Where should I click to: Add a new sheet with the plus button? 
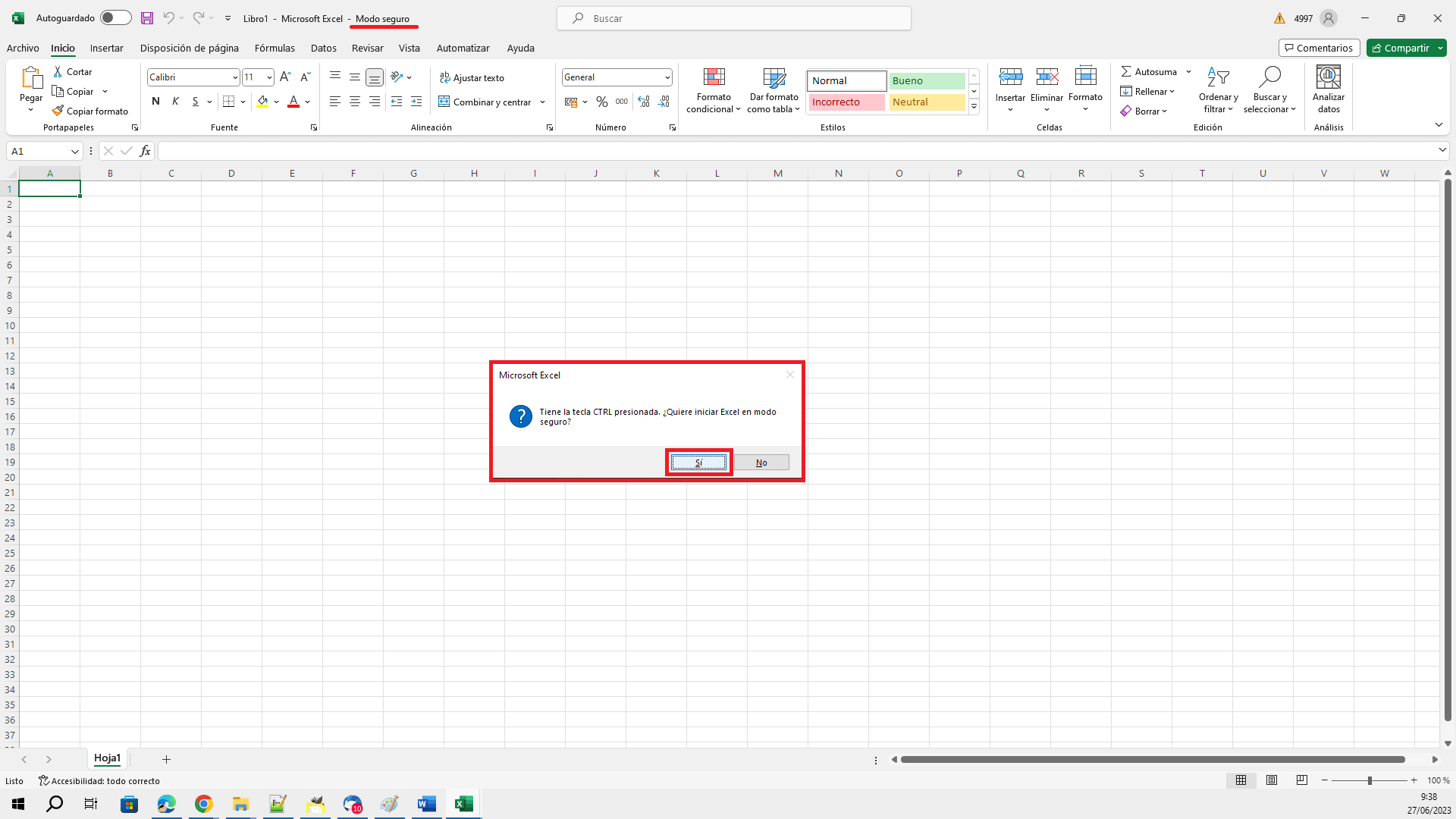coord(166,759)
